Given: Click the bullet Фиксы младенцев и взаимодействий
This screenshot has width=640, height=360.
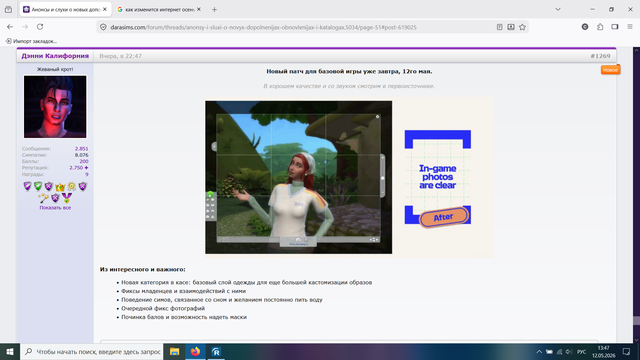Looking at the screenshot, I should click(183, 291).
